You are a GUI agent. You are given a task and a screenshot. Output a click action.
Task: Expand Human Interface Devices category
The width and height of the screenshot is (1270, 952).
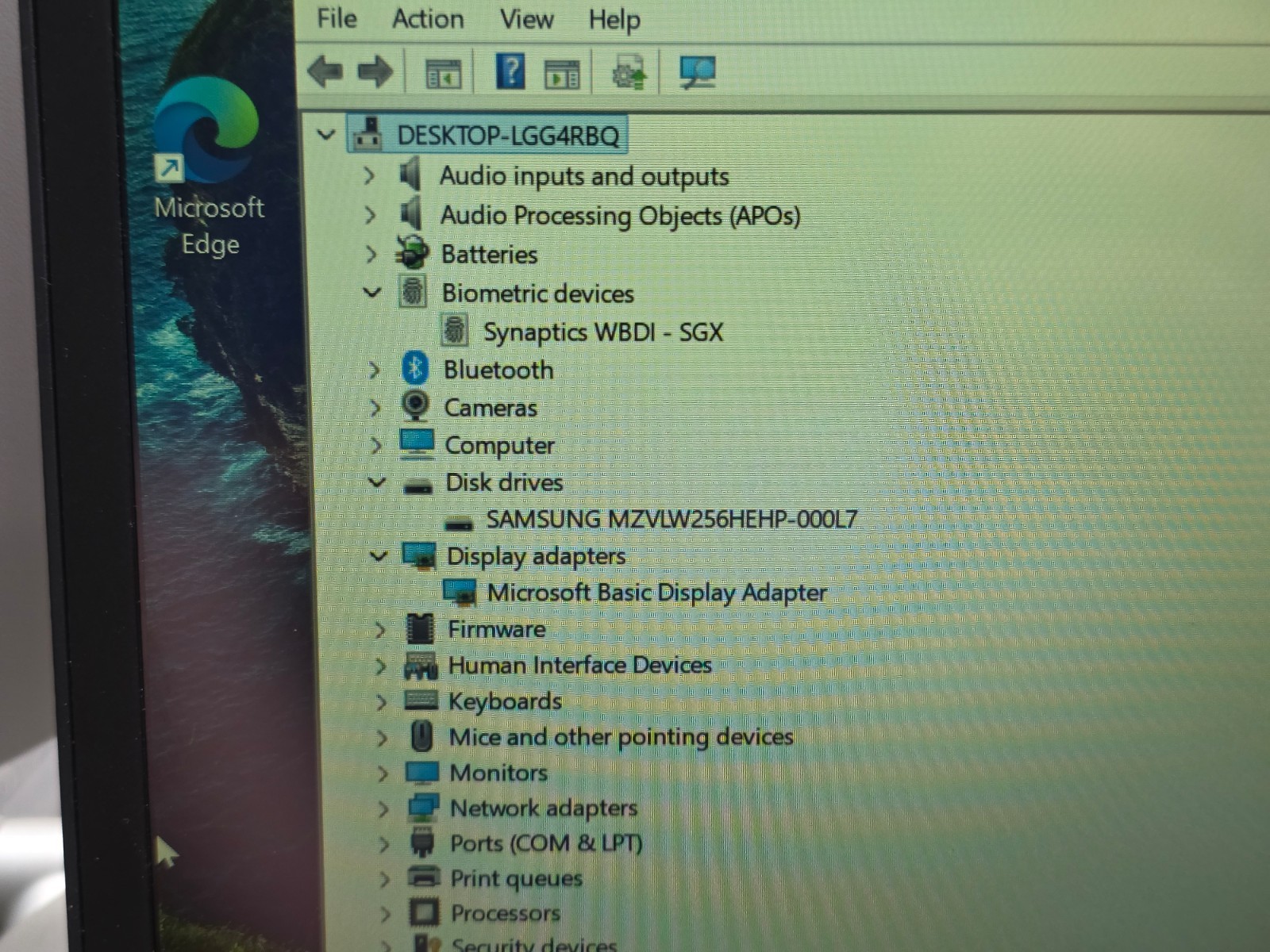click(380, 666)
